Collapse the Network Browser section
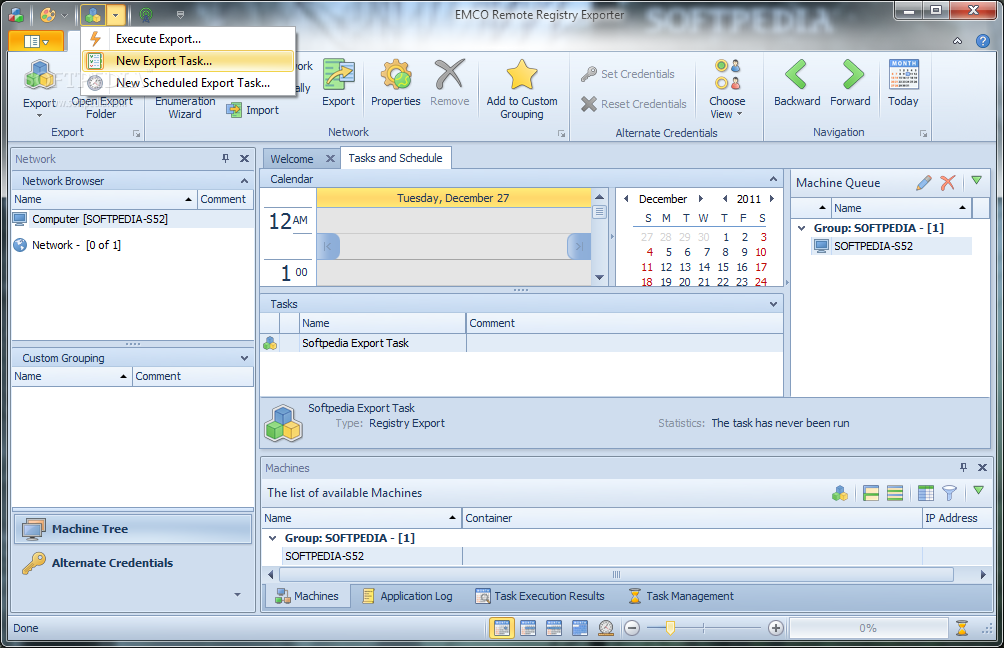The height and width of the screenshot is (648, 1004). coord(244,181)
